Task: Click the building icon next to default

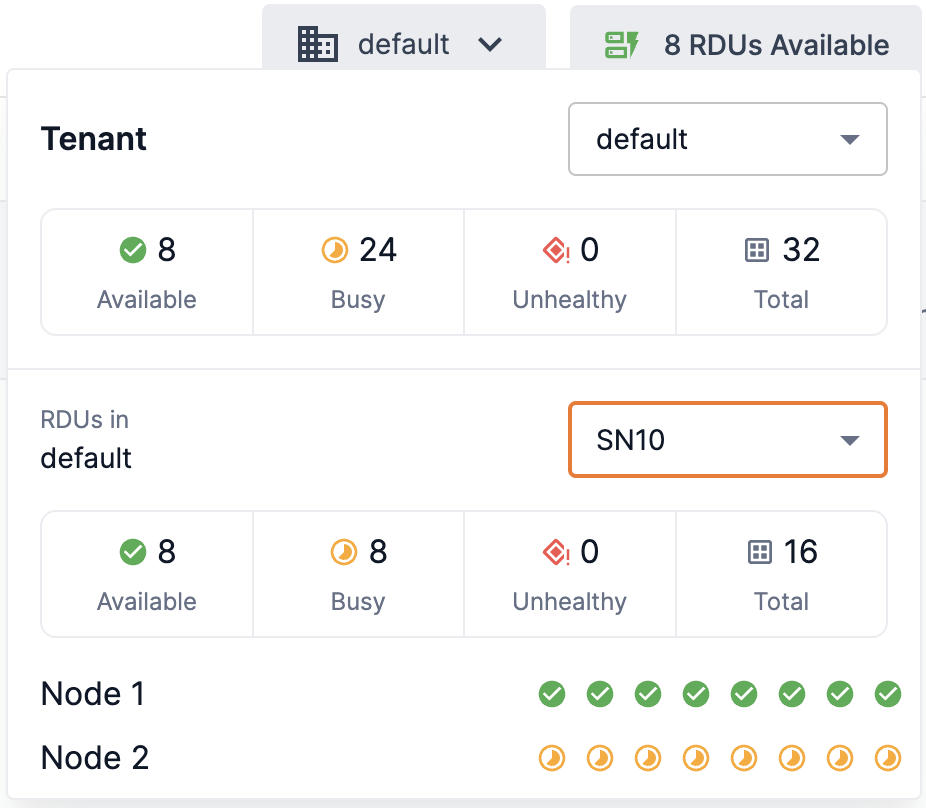Action: click(x=318, y=44)
